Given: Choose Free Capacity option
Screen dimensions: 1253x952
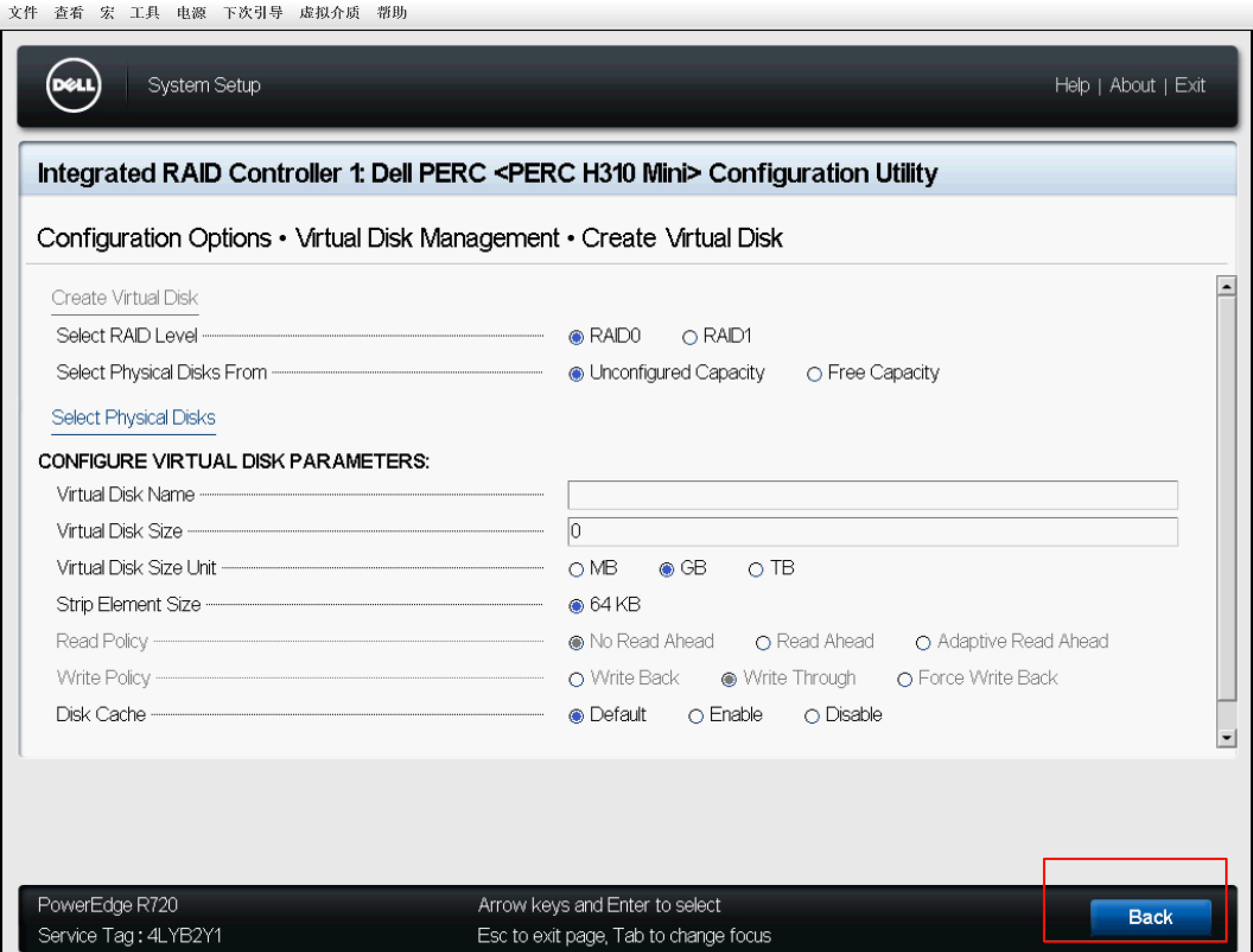Looking at the screenshot, I should point(814,374).
